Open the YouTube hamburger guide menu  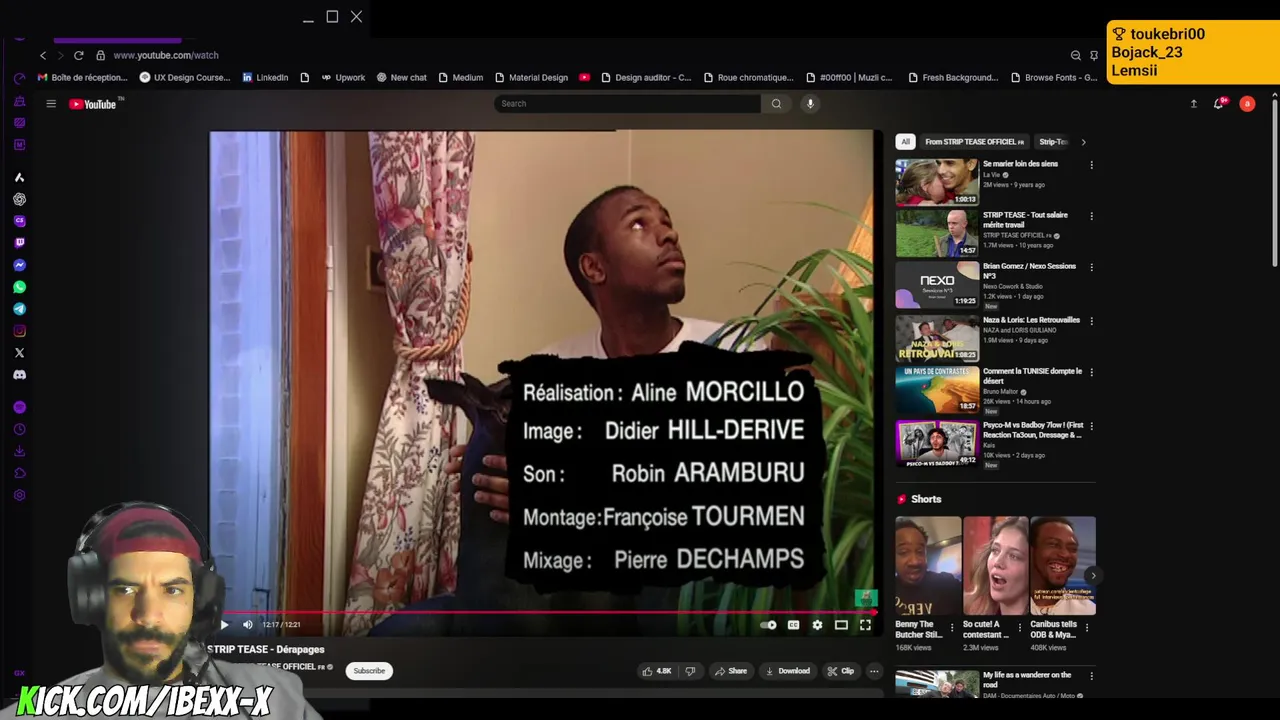tap(51, 104)
